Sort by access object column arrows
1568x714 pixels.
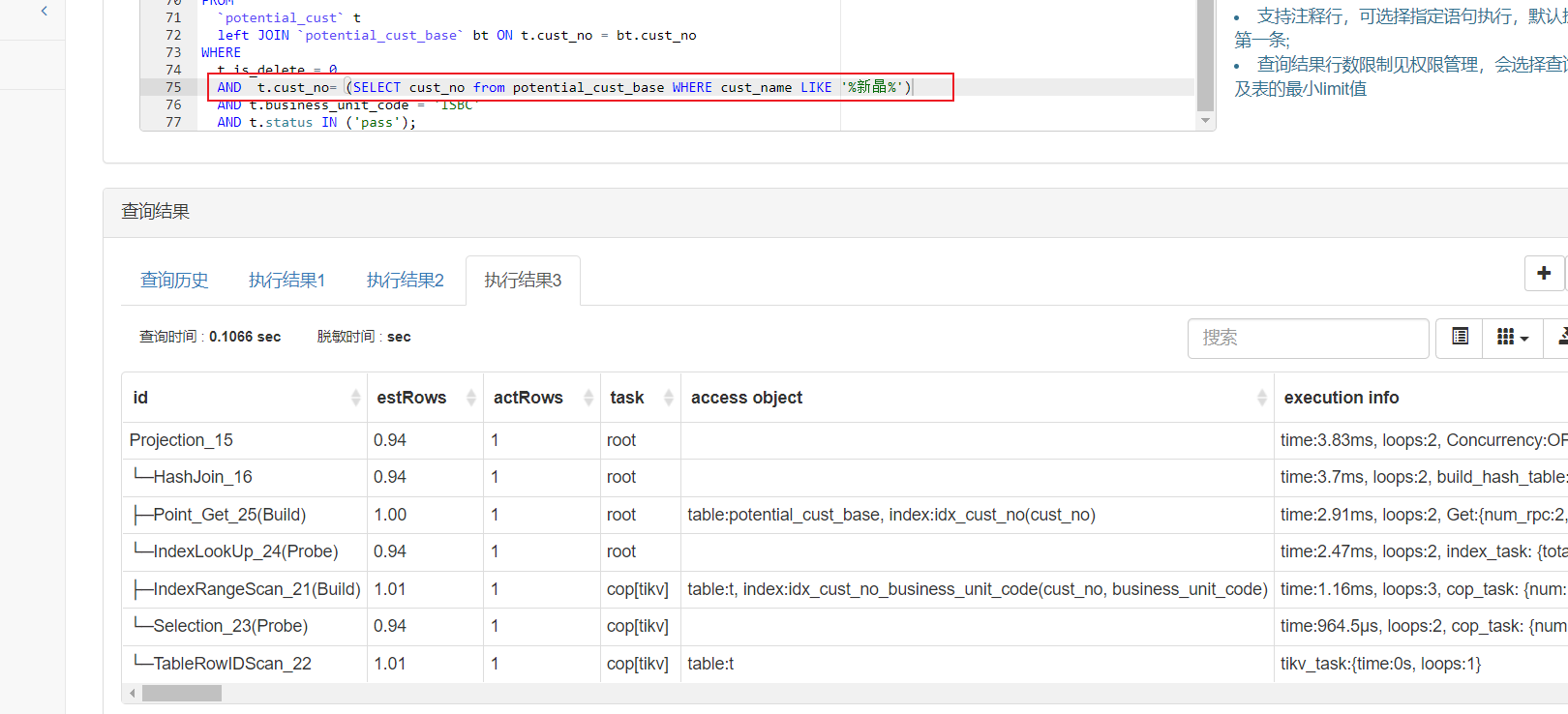click(1261, 398)
